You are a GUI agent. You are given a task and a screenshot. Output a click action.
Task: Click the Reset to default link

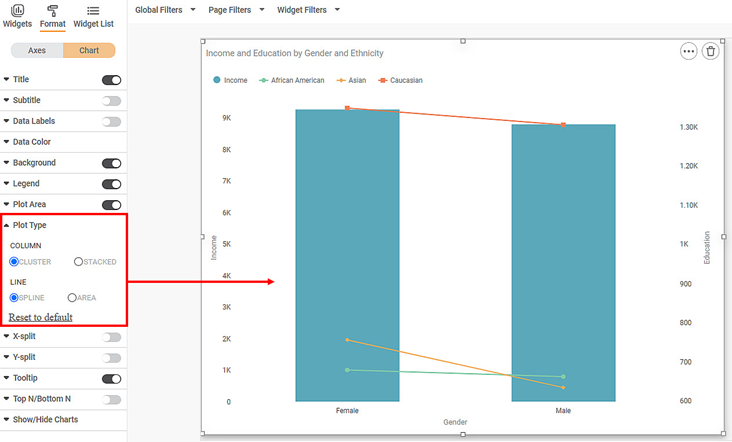[x=41, y=317]
